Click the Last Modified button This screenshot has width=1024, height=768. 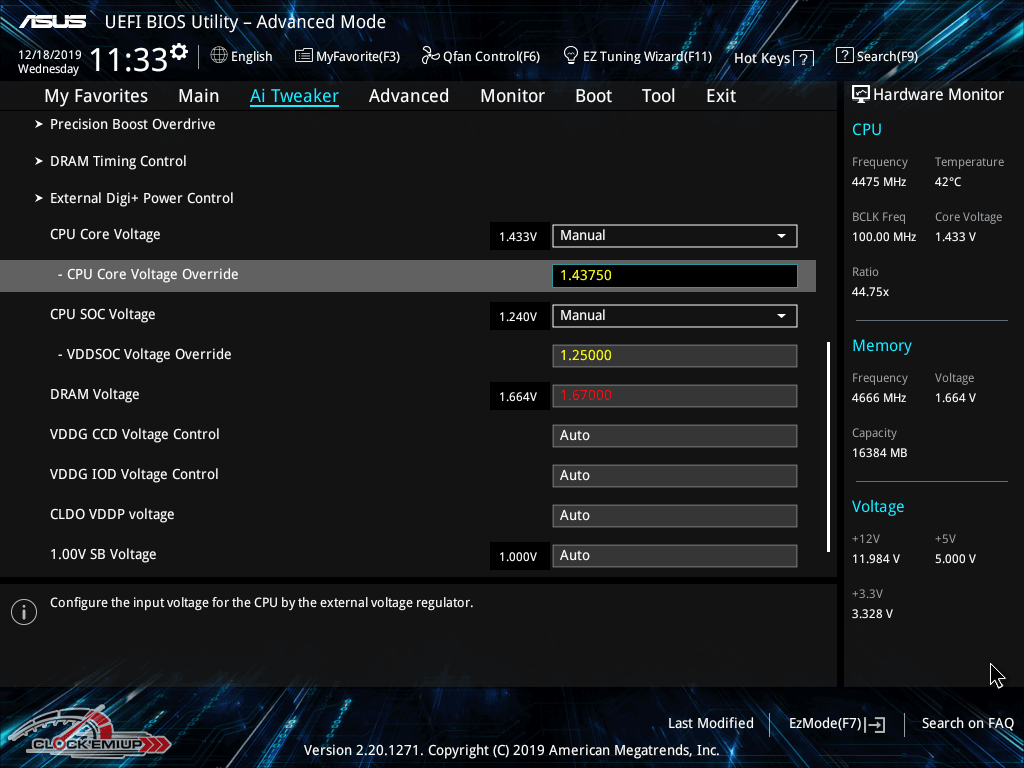(710, 724)
